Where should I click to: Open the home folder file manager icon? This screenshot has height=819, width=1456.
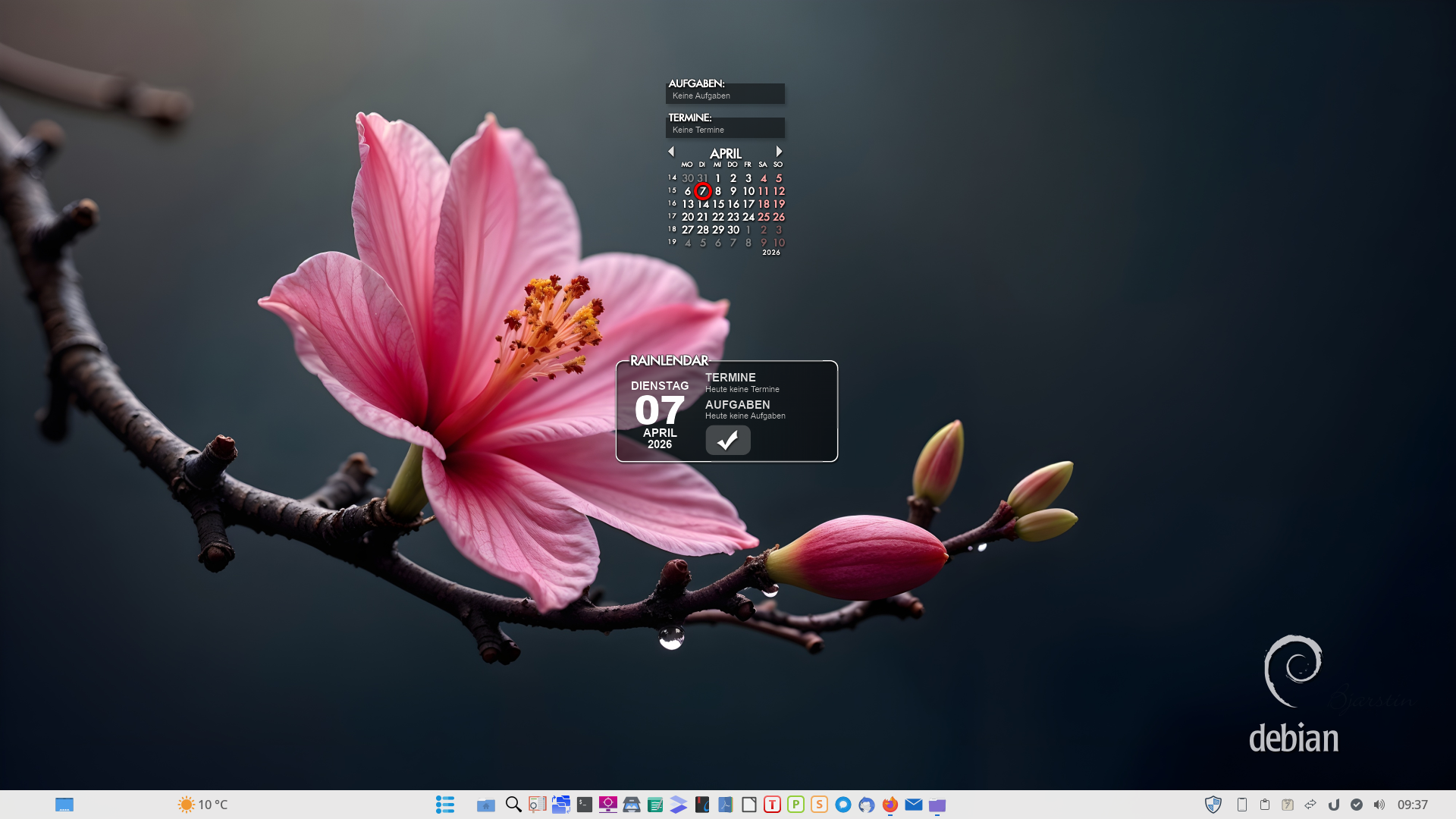click(486, 805)
